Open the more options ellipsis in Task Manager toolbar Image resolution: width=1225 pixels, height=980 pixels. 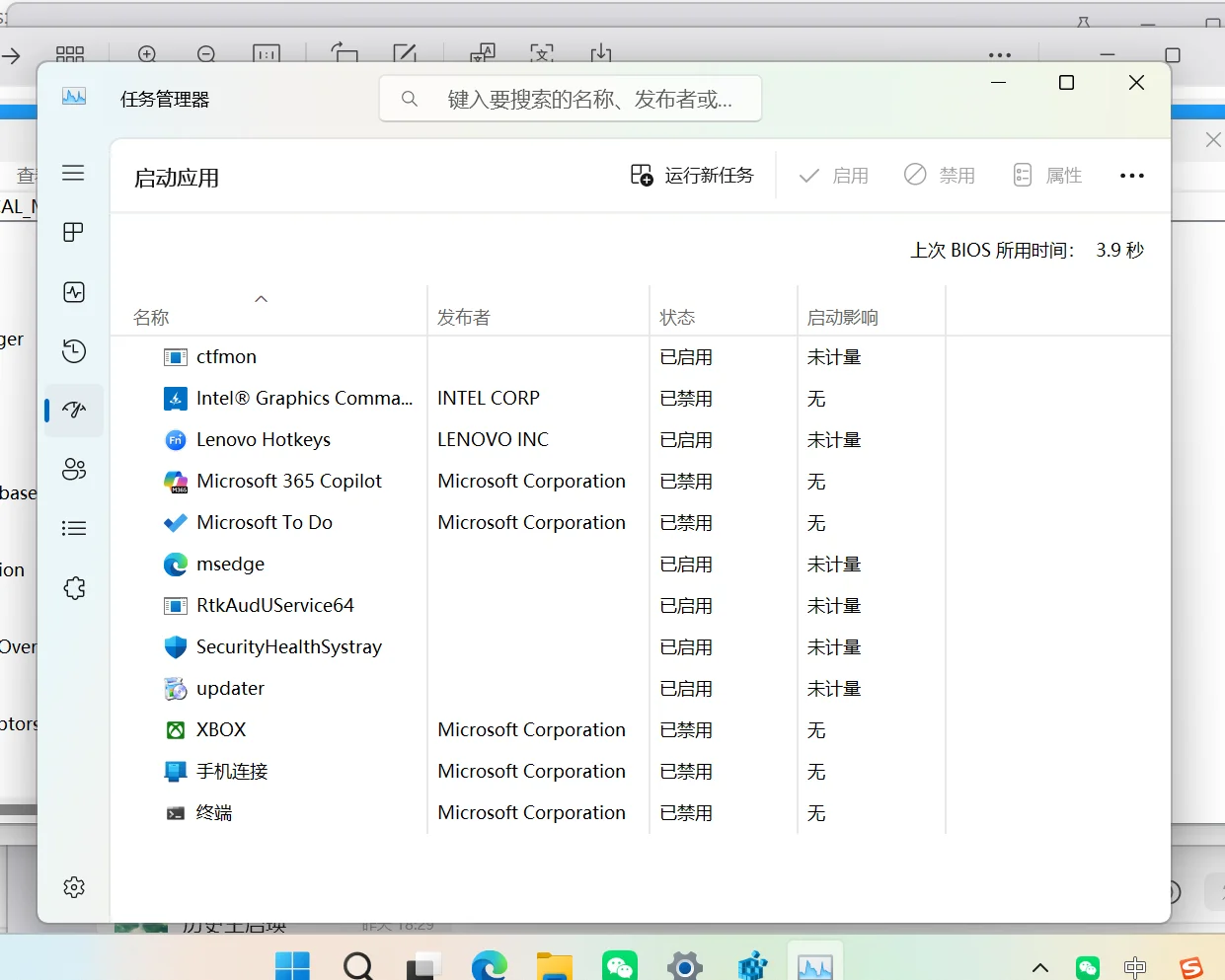tap(1132, 176)
